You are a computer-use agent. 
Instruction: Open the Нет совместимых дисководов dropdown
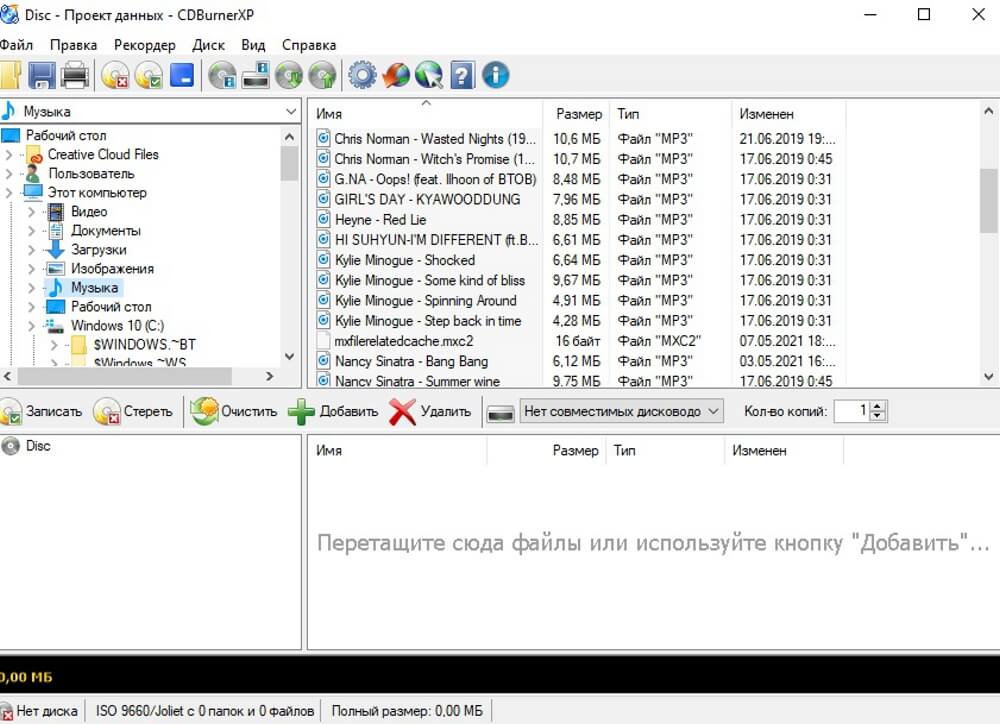point(621,411)
